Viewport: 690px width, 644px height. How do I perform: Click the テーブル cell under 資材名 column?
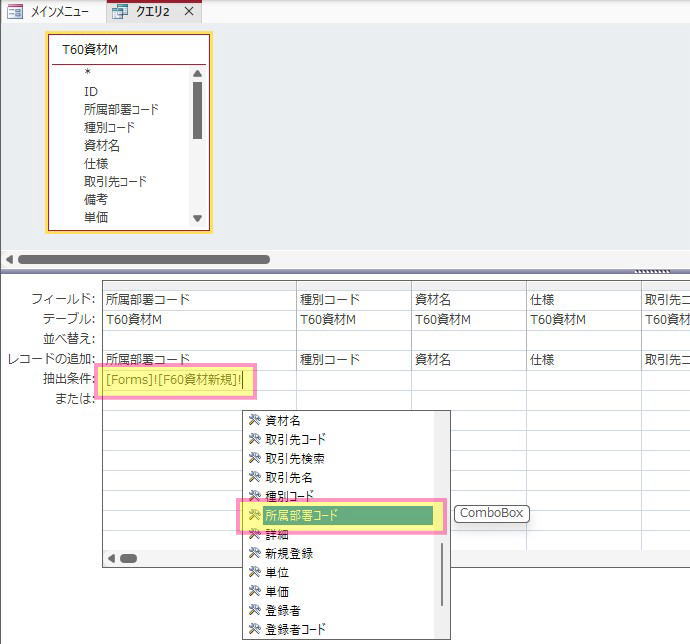pos(469,320)
